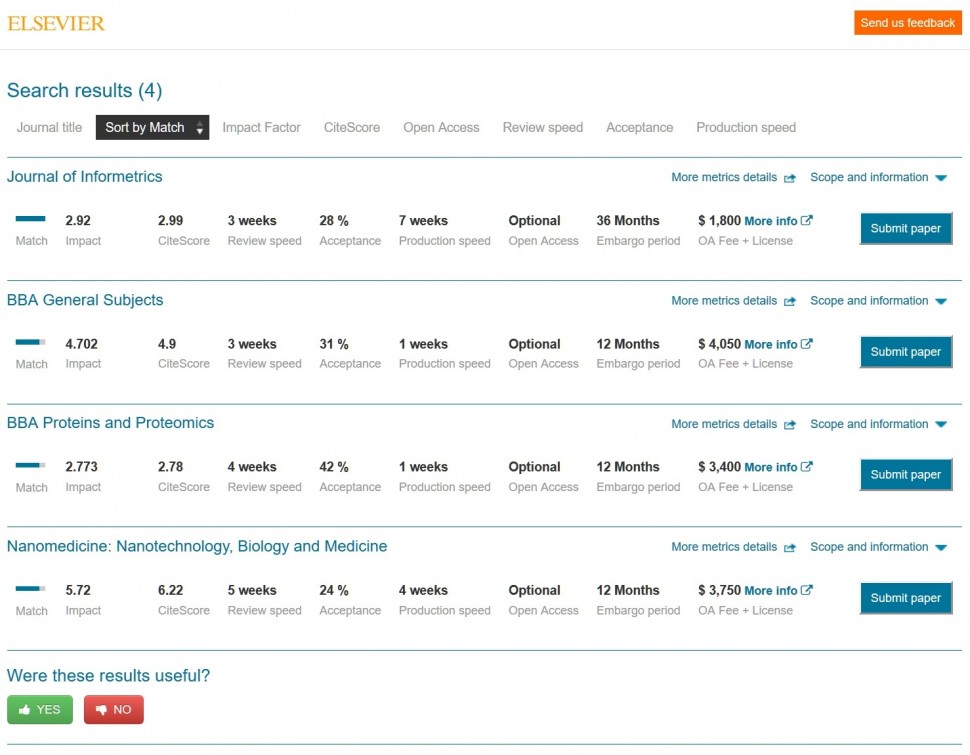970x755 pixels.
Task: Click CiteScore value 6.22
Action: click(x=170, y=590)
